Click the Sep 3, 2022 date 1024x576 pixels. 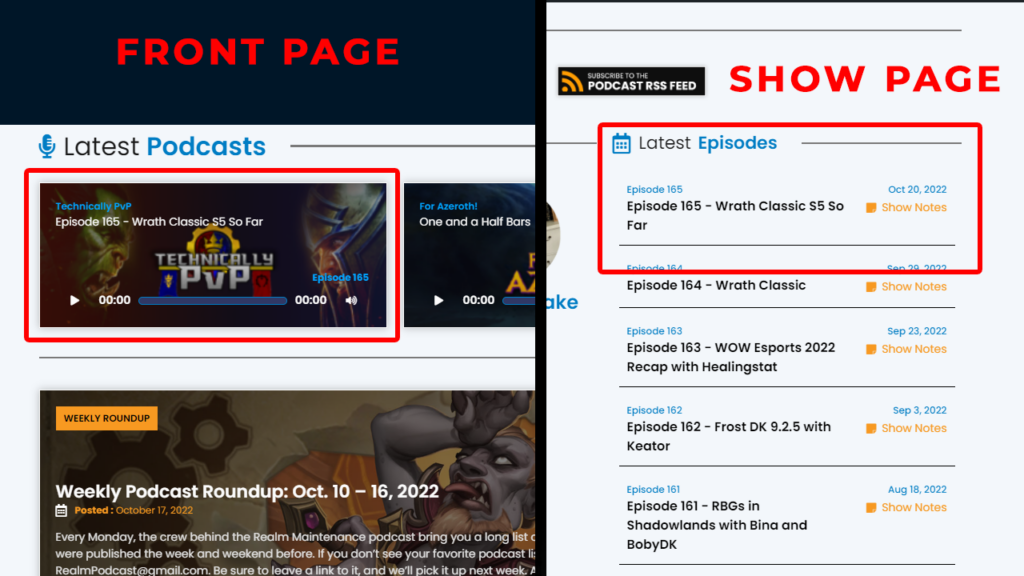(x=920, y=410)
